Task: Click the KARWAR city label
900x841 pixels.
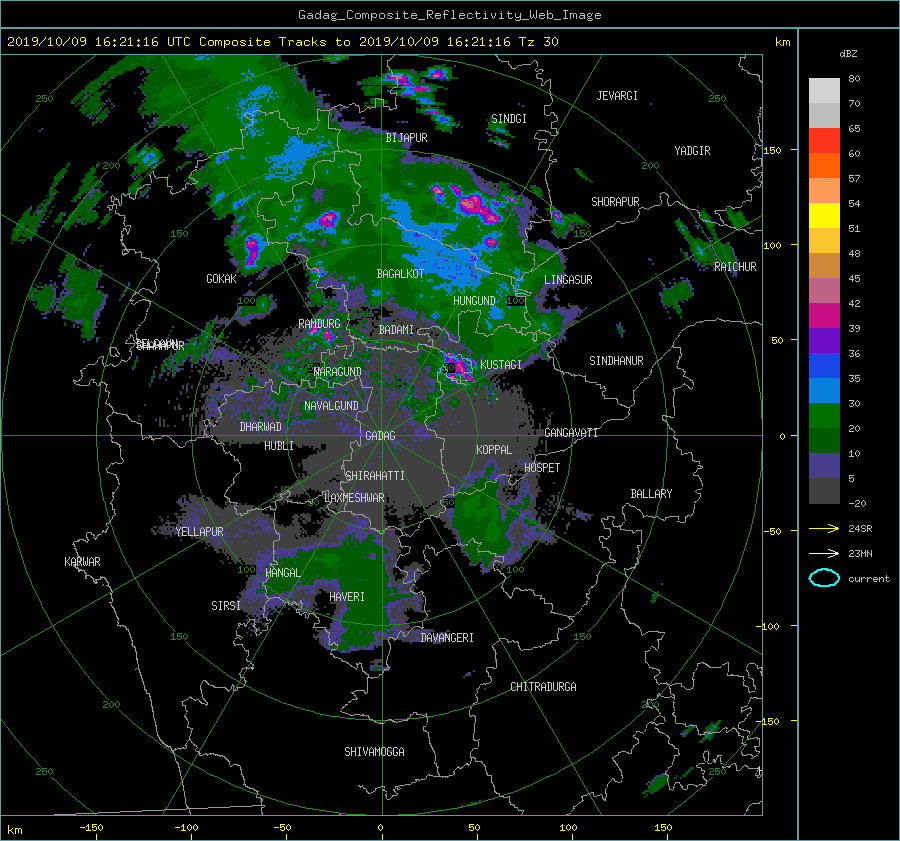Action: click(x=82, y=562)
